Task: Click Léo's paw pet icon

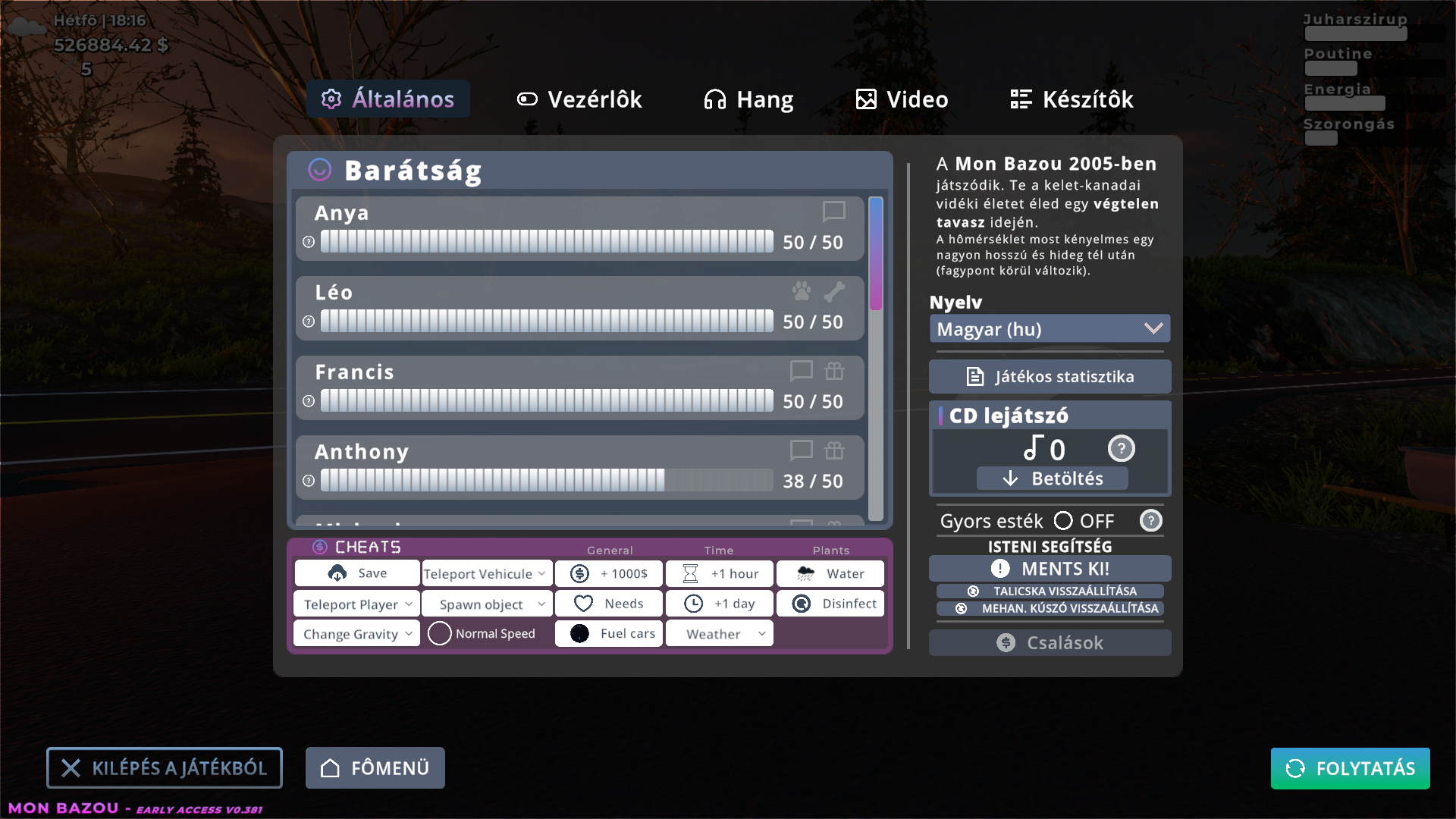Action: tap(802, 291)
